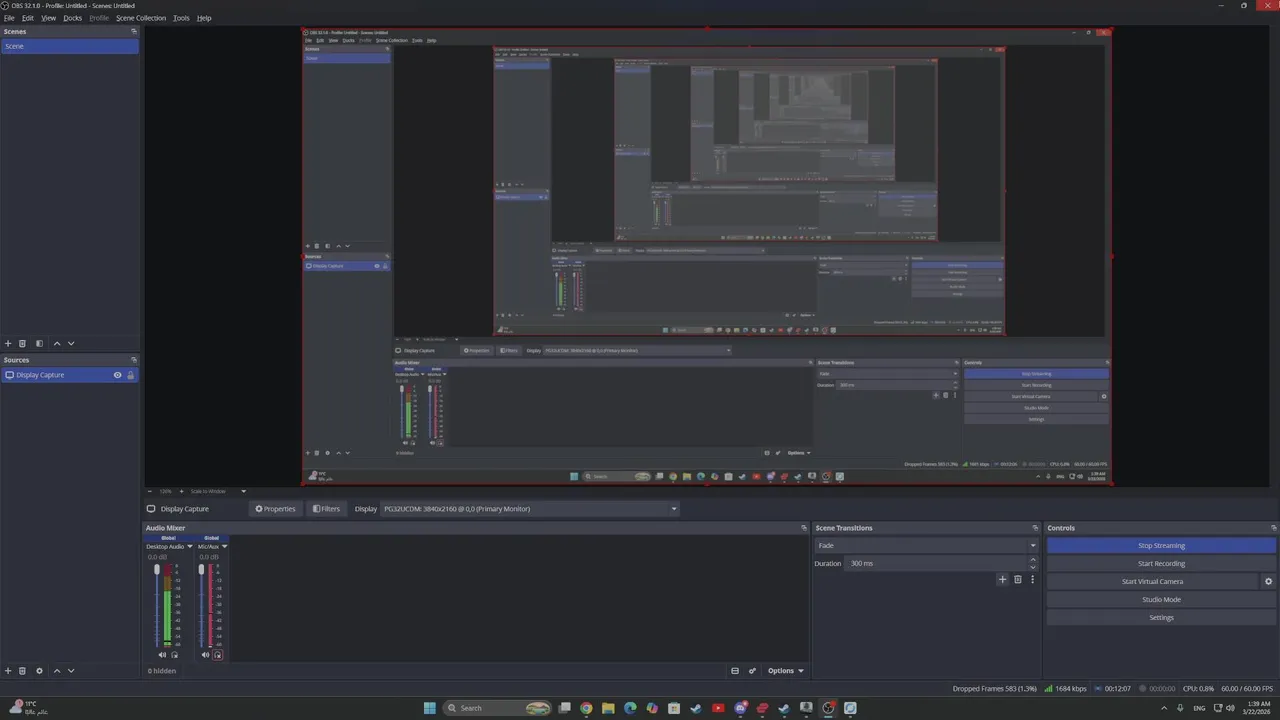Open Mic/Aux options dropdown arrow
The width and height of the screenshot is (1280, 720).
click(224, 547)
